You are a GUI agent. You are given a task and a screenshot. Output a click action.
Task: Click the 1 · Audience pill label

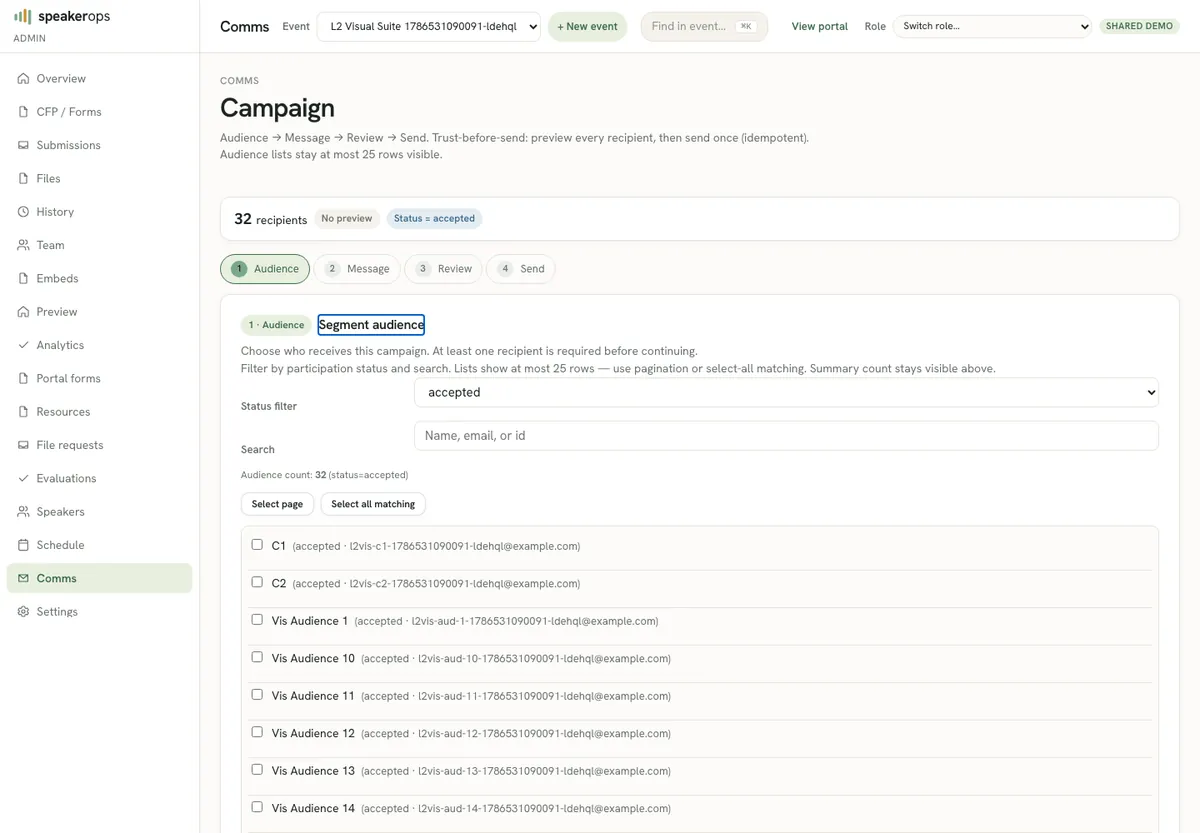(x=276, y=325)
